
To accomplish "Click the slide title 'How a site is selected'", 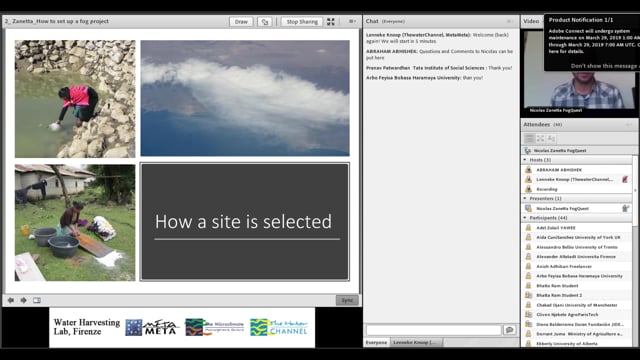I will (243, 222).
